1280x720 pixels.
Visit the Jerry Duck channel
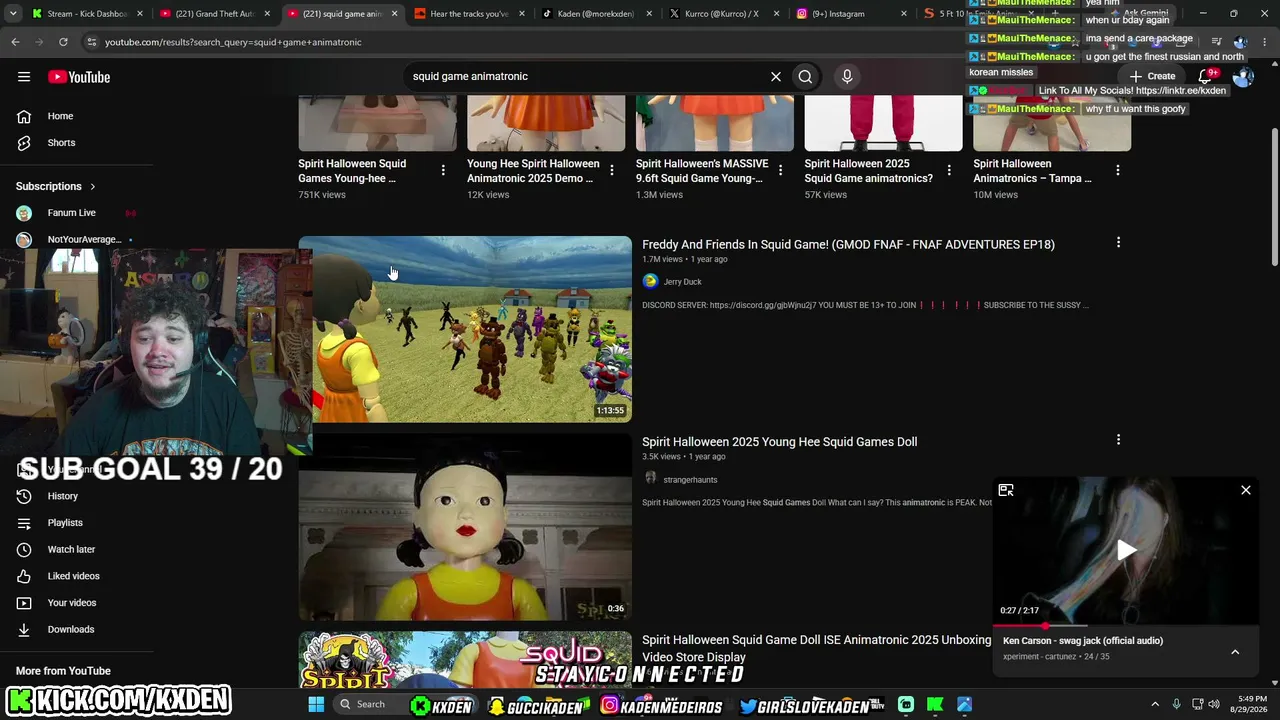tap(682, 282)
